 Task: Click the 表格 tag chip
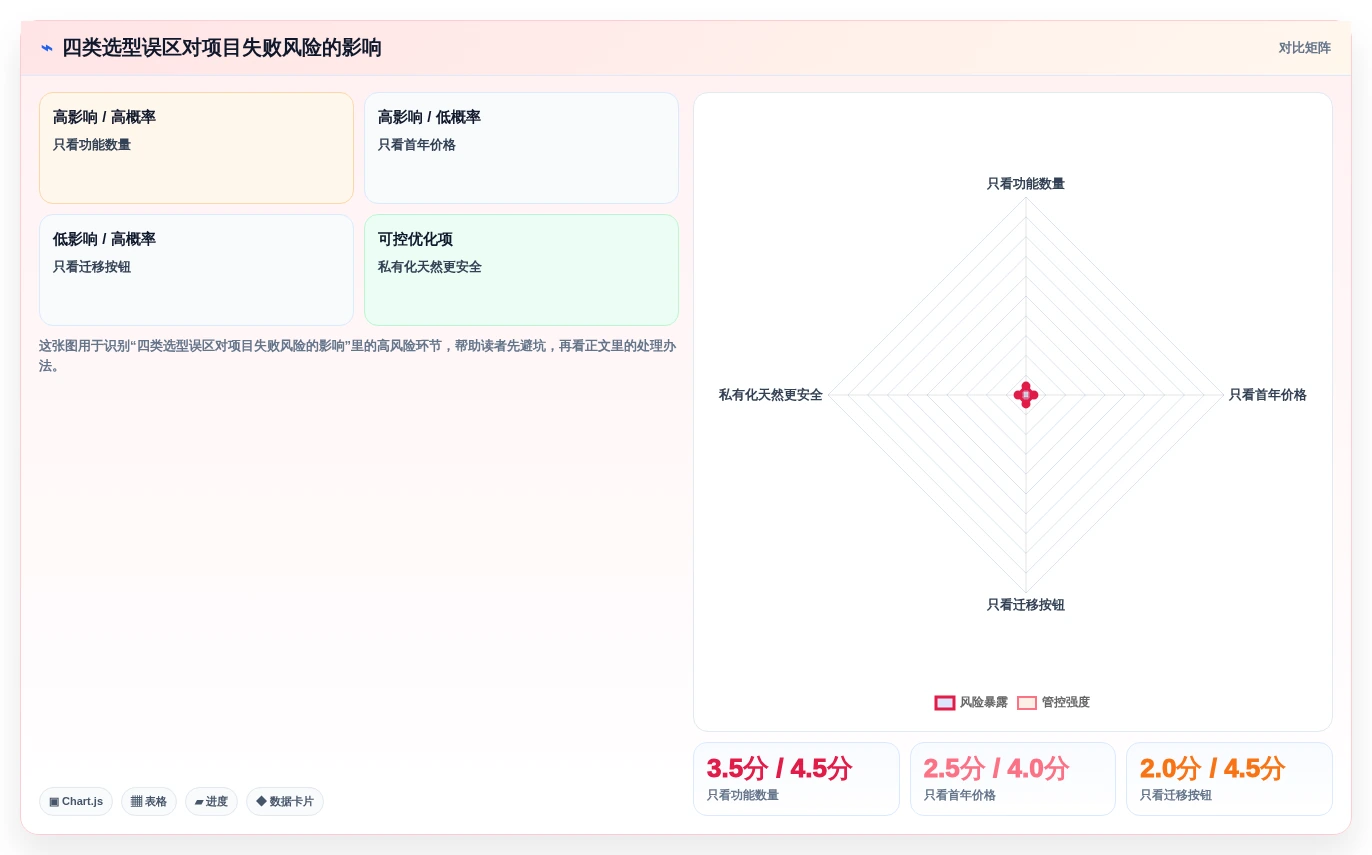click(149, 802)
